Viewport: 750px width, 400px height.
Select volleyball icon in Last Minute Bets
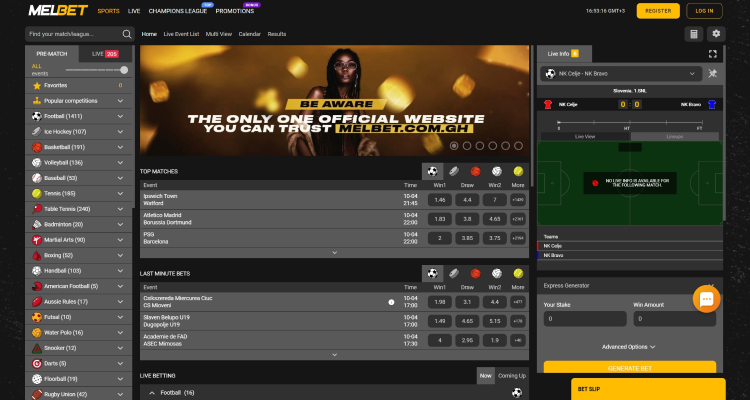coord(497,273)
